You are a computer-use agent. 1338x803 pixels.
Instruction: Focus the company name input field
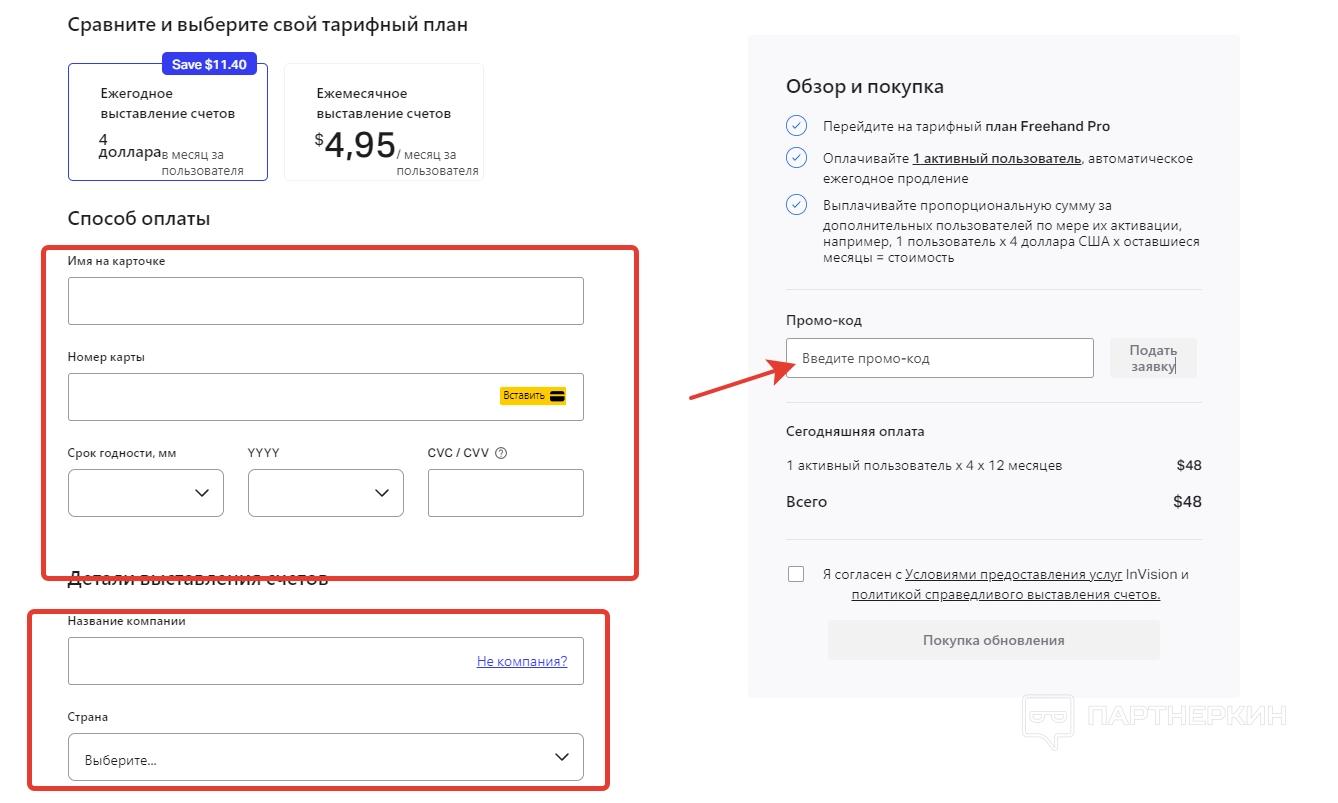[326, 661]
